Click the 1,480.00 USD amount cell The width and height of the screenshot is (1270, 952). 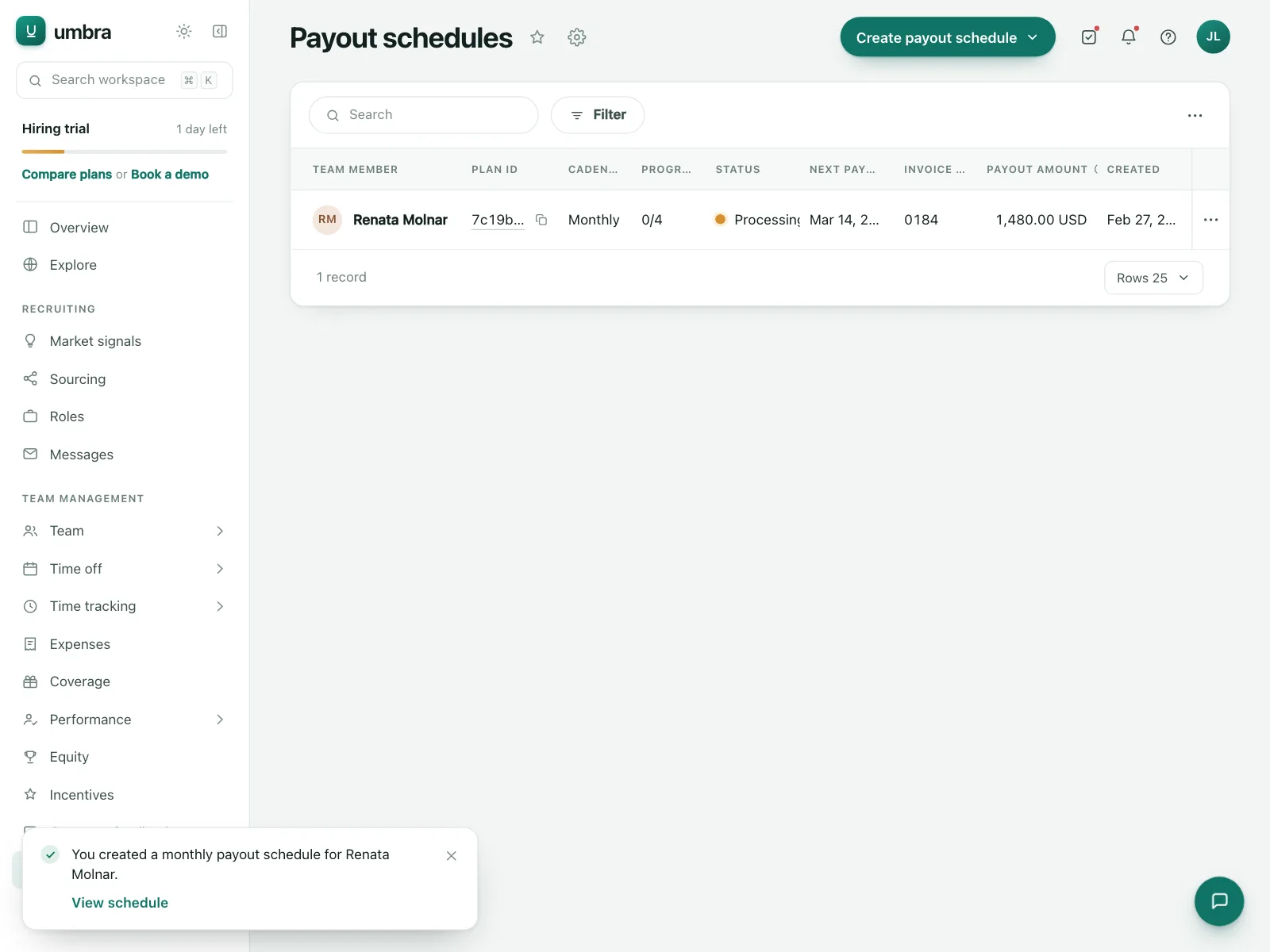coord(1041,220)
